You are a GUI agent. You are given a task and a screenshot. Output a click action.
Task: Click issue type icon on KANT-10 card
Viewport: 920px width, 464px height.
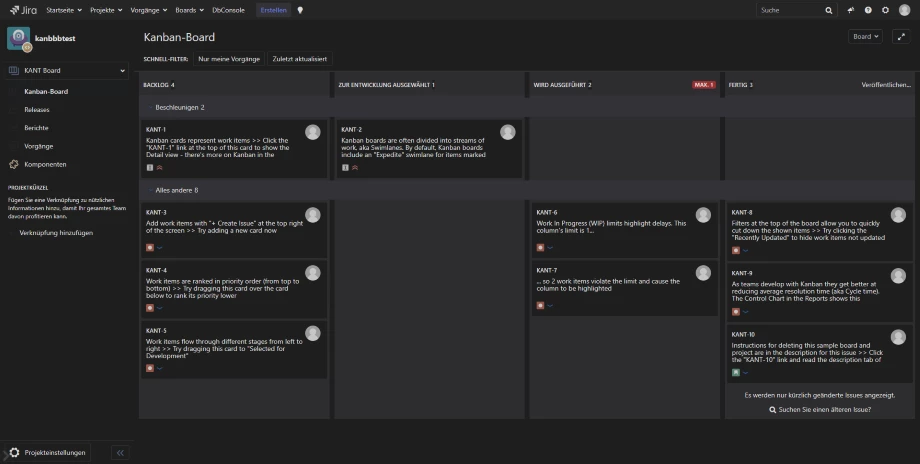point(735,372)
